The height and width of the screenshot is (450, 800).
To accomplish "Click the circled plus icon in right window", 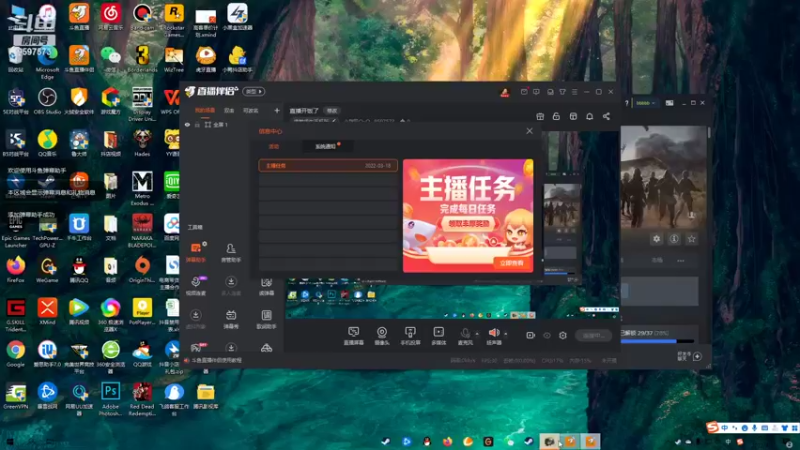I will coord(697,356).
